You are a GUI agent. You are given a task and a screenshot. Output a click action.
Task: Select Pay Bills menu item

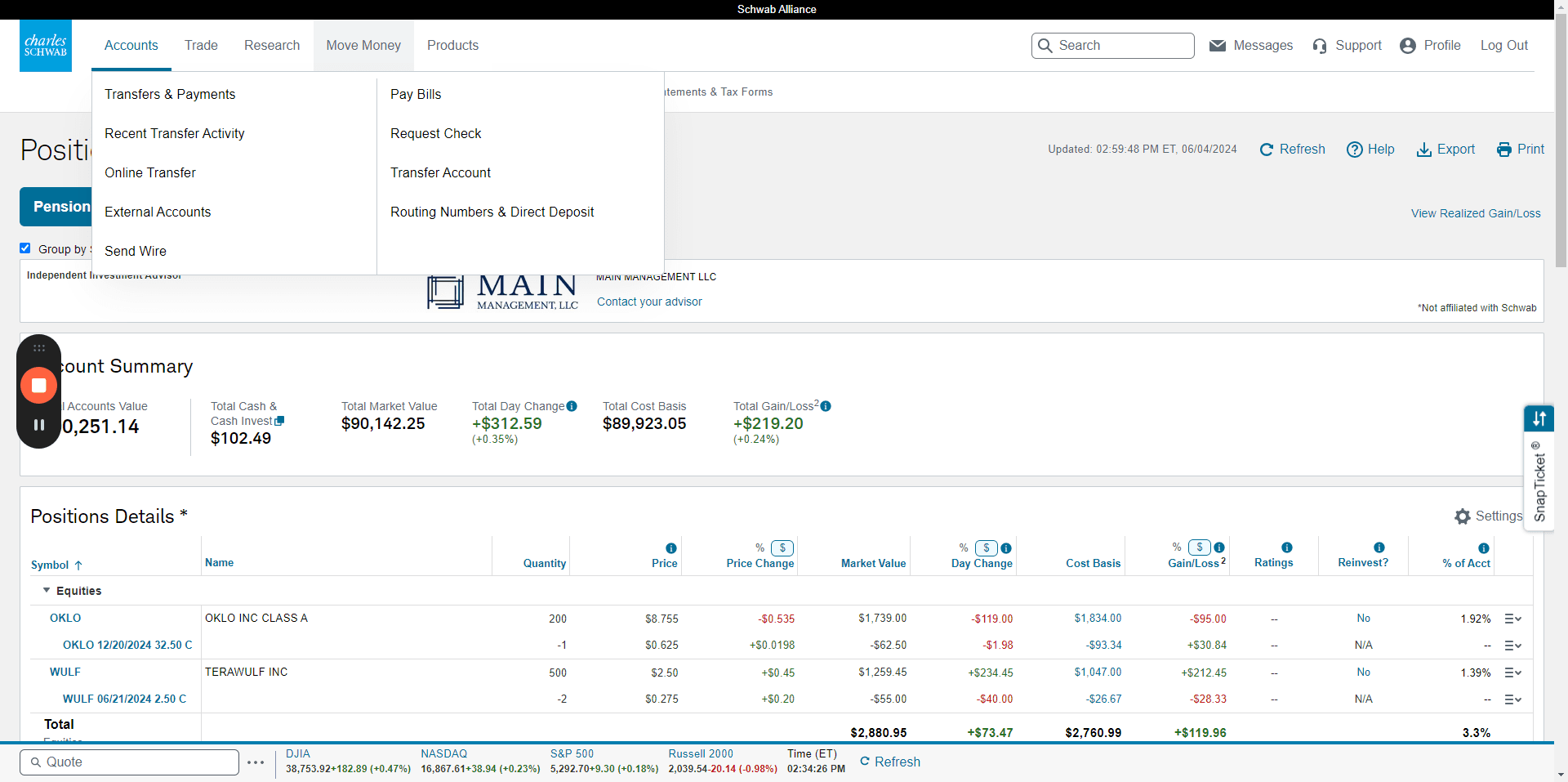(x=416, y=94)
